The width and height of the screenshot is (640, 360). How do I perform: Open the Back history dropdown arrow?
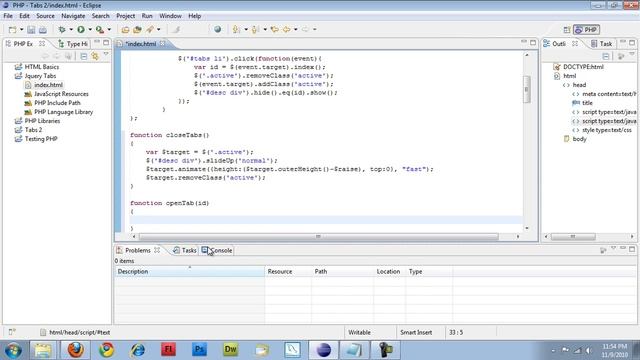coord(296,29)
